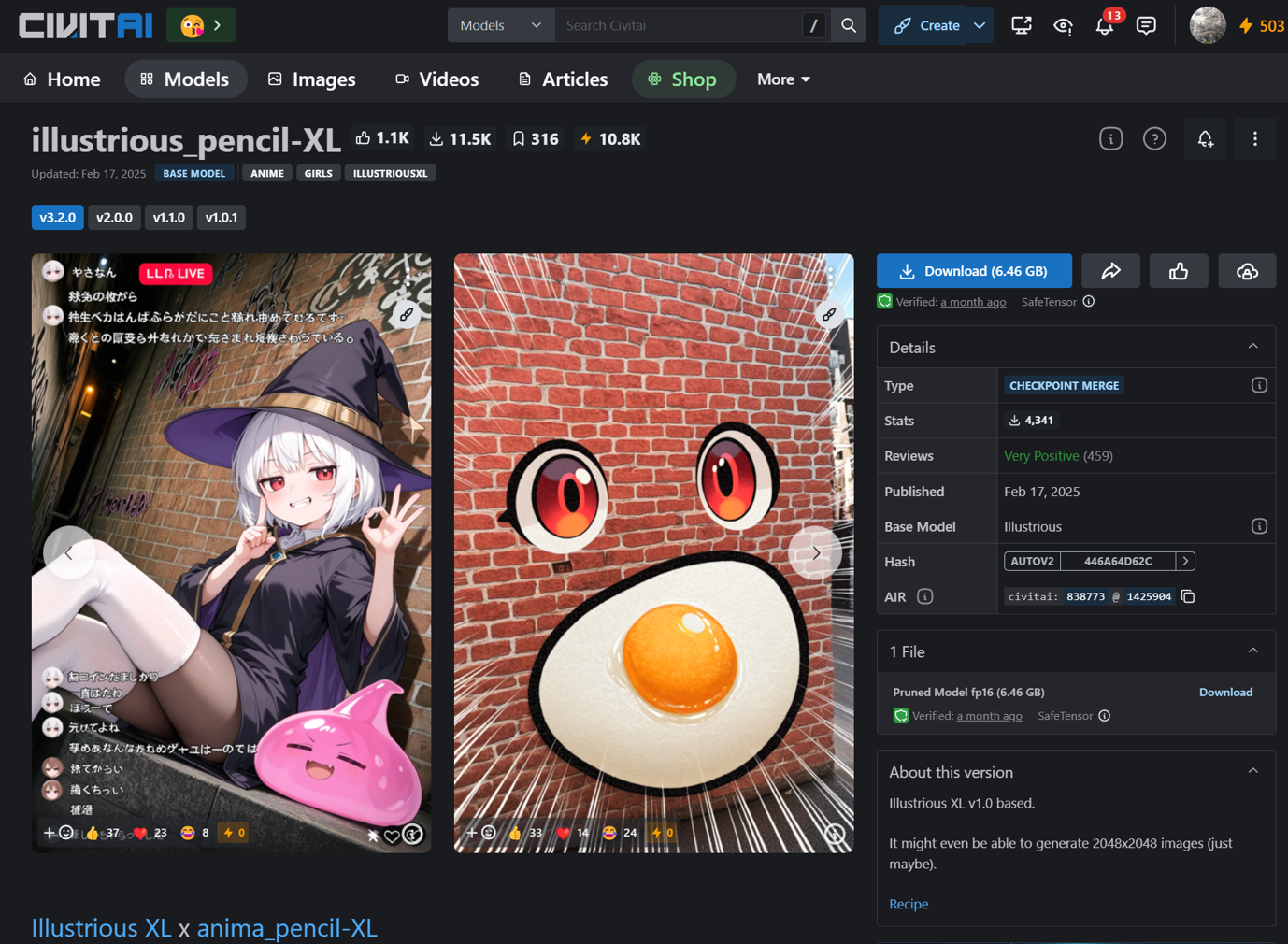Toggle the laugh reaction showing 24
This screenshot has height=944, width=1288.
(619, 833)
